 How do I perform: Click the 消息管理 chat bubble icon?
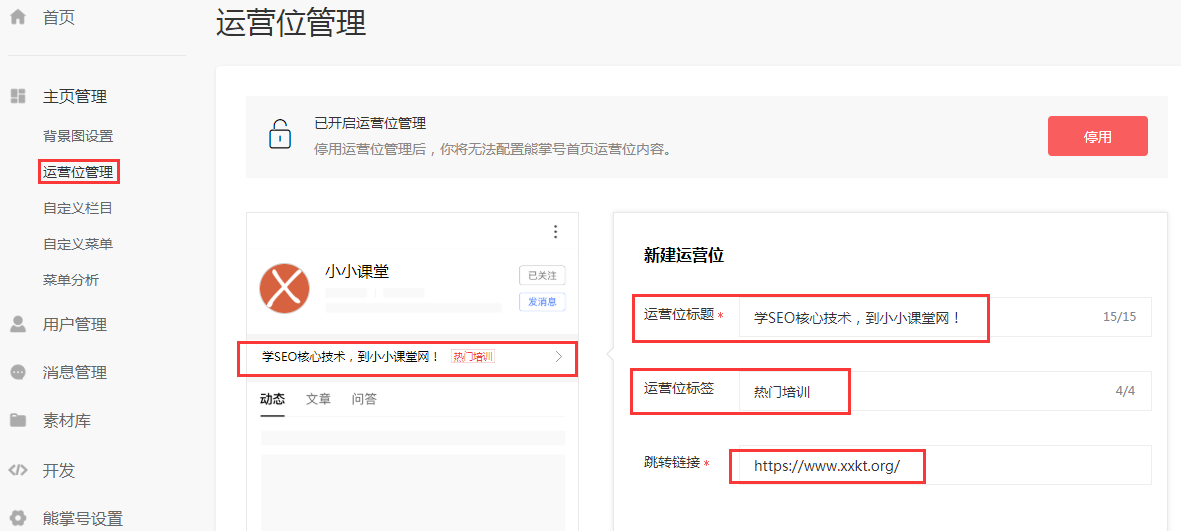coord(17,372)
